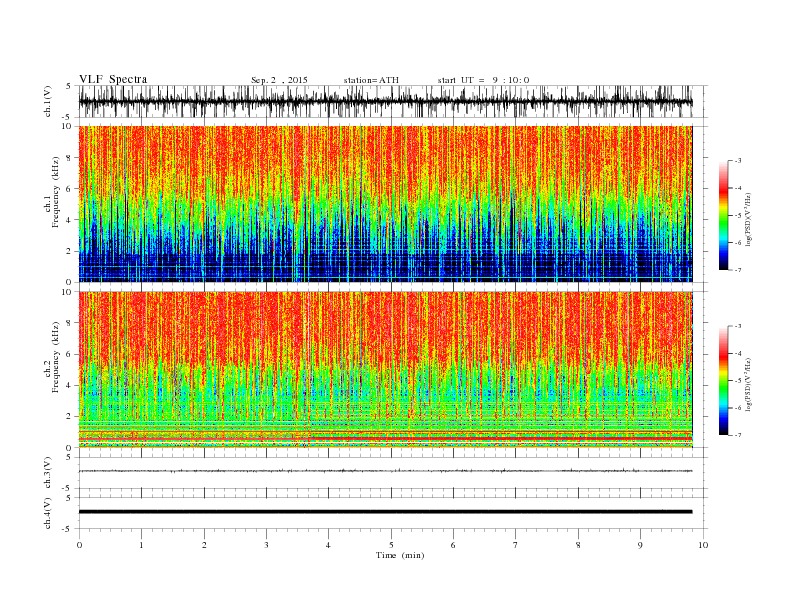This screenshot has height=612, width=792.
Task: Click the lower colorbar 'log(PSD)(V²/Hz)' label
Action: point(748,385)
